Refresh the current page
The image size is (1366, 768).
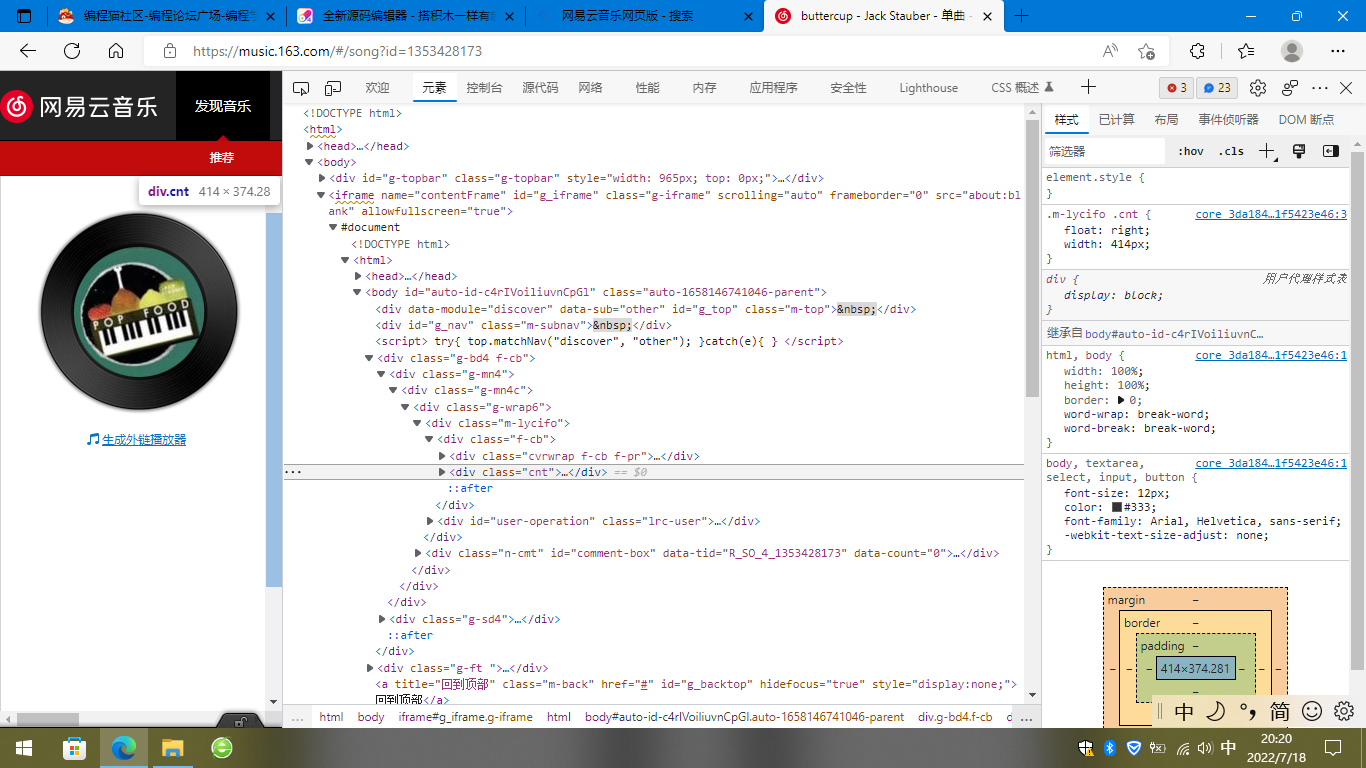(x=72, y=51)
